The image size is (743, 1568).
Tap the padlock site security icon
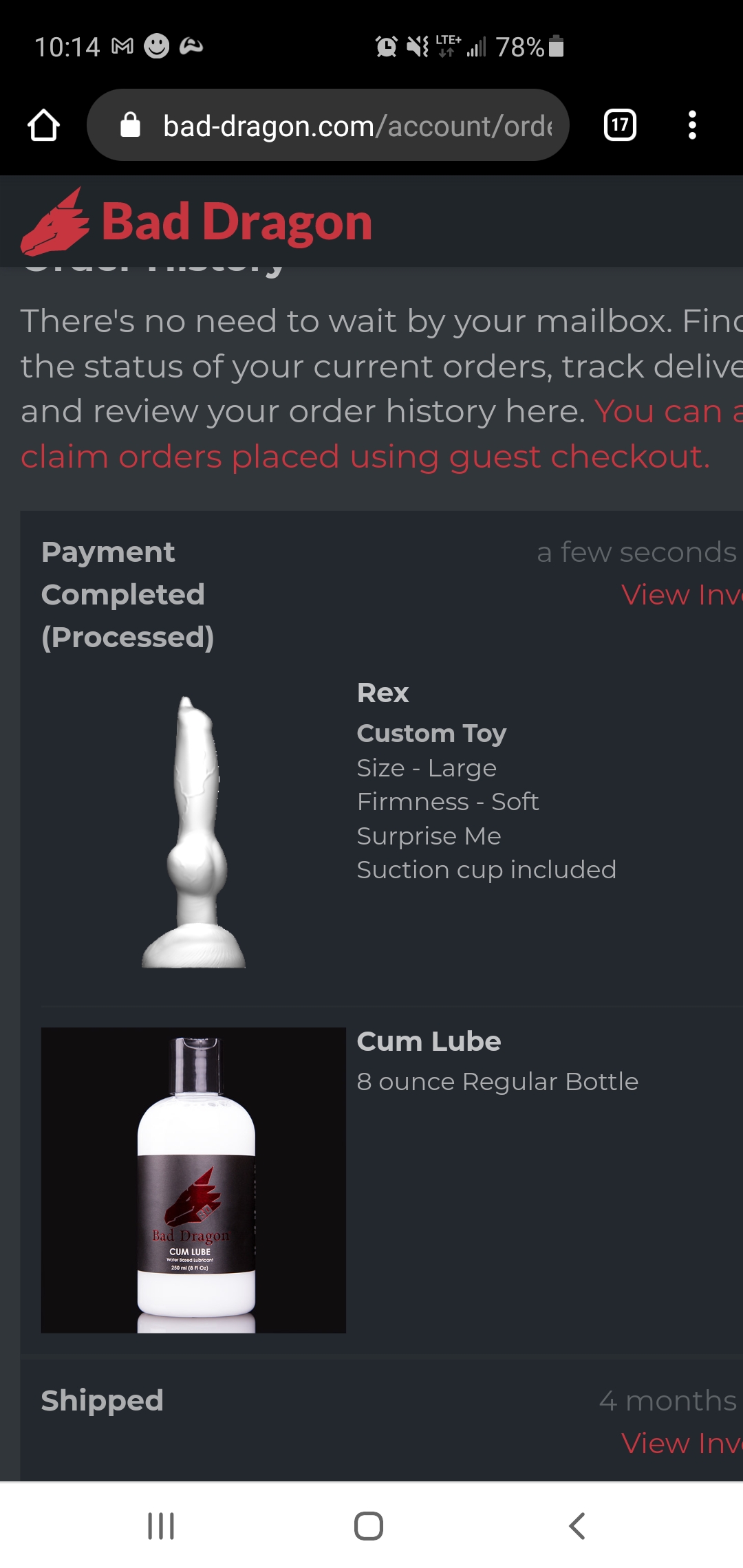pos(130,125)
